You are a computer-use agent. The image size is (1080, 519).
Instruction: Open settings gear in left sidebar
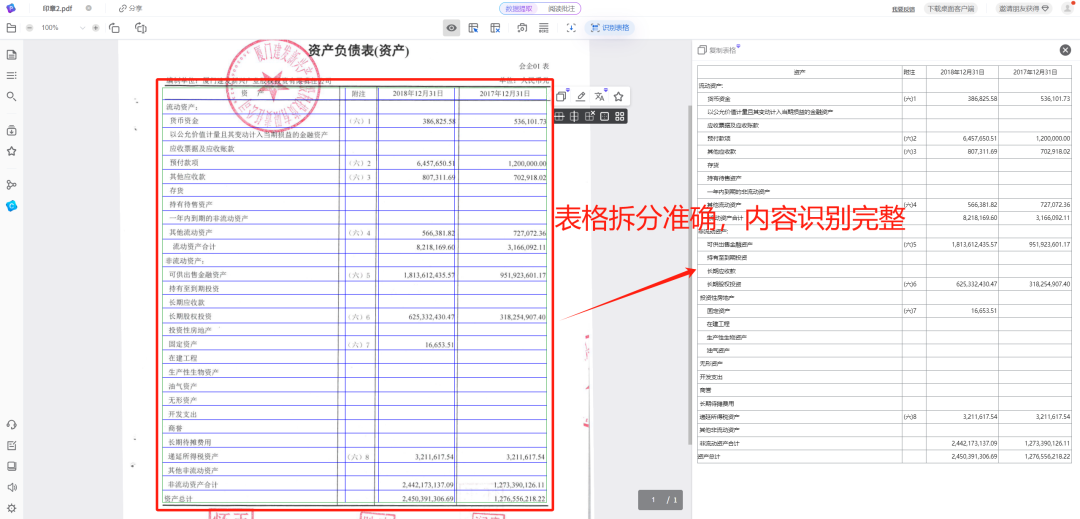point(11,509)
